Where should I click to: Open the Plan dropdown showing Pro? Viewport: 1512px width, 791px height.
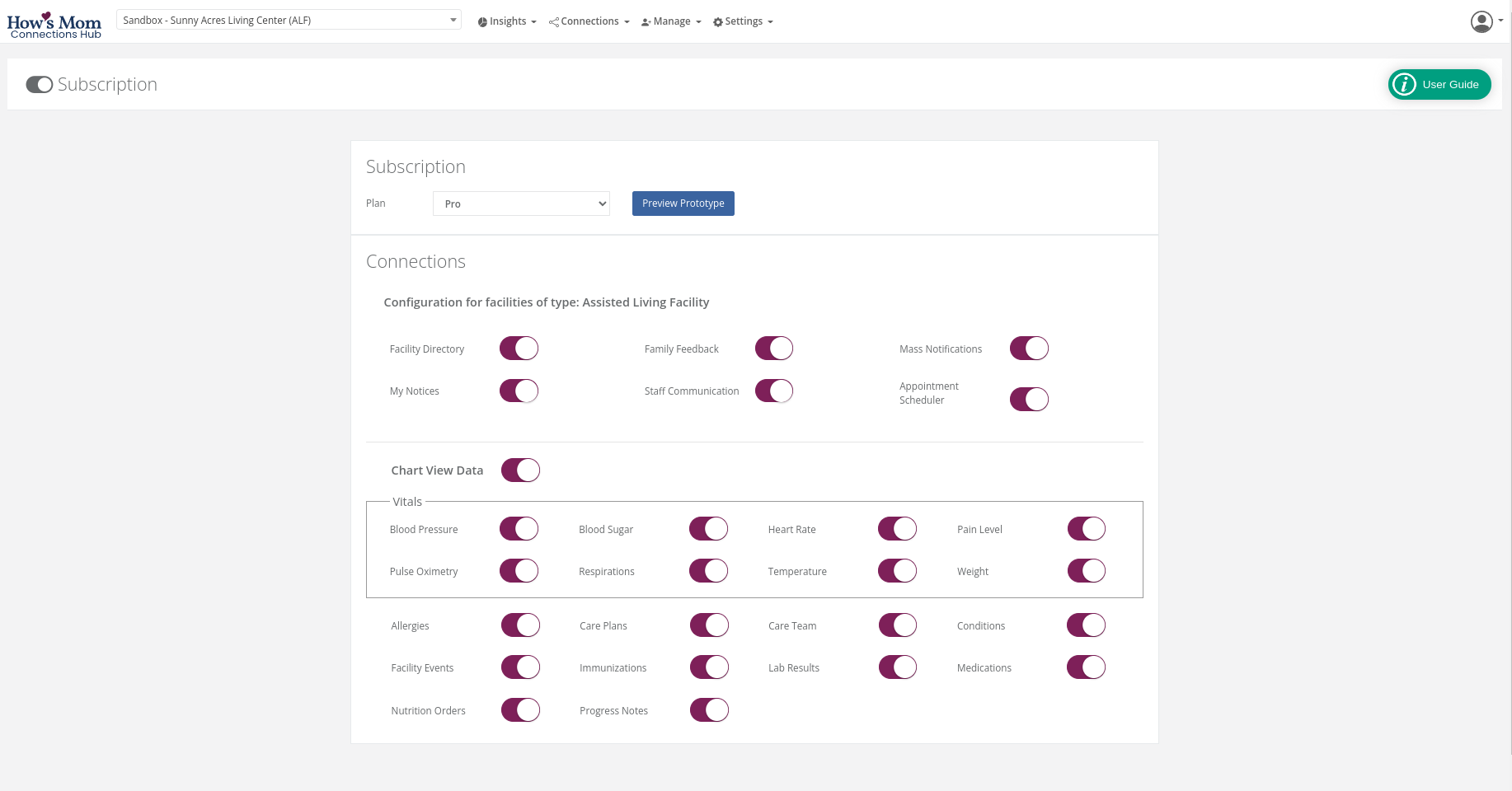pyautogui.click(x=521, y=204)
